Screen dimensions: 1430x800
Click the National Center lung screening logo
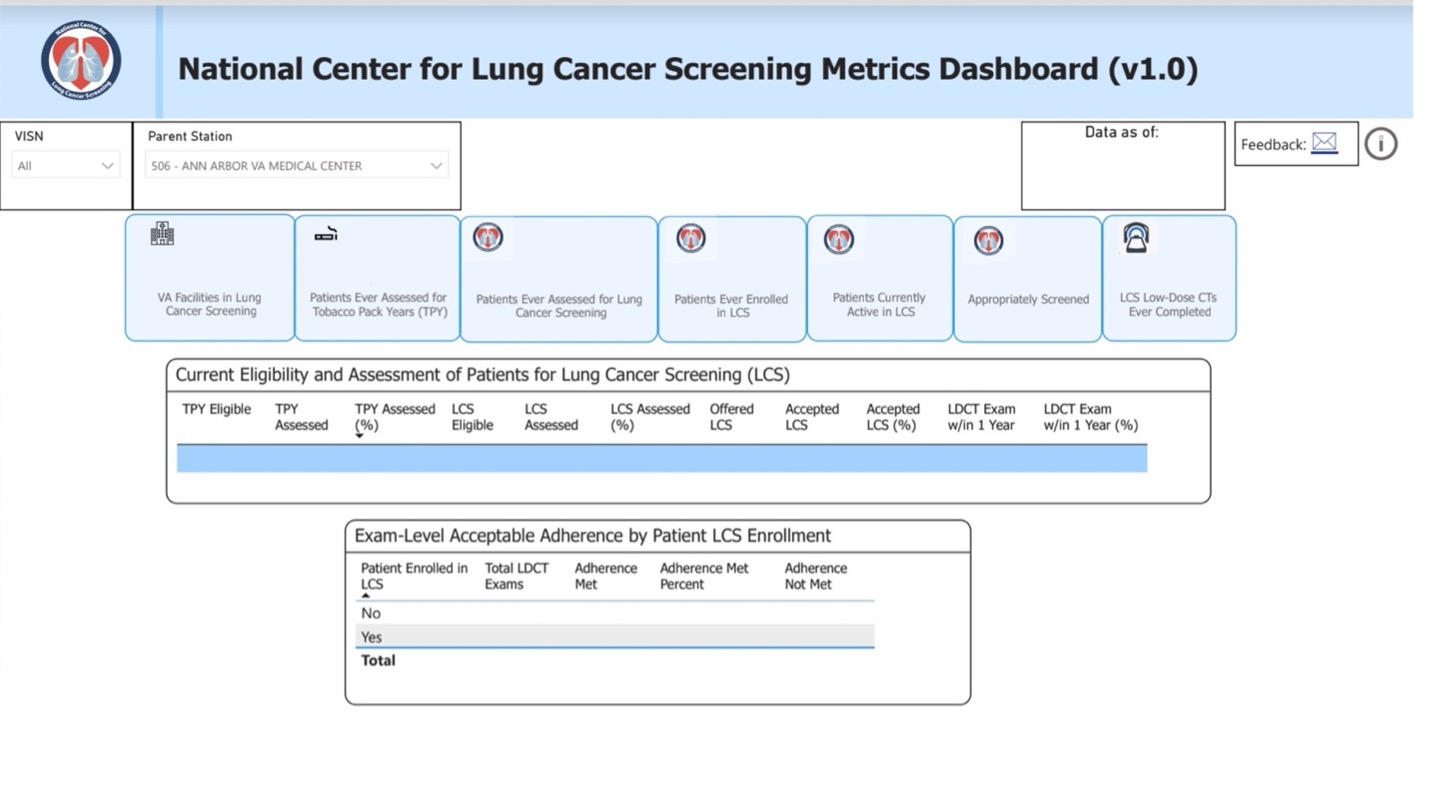(x=81, y=61)
